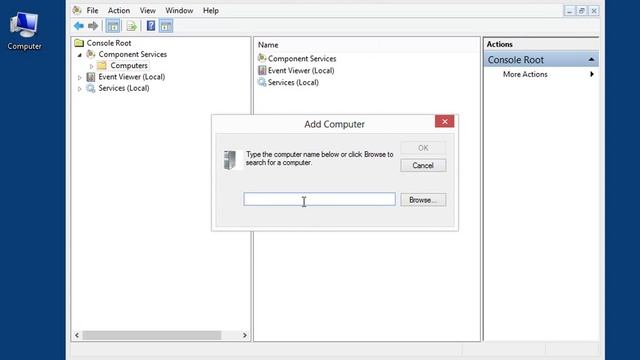This screenshot has width=640, height=360.
Task: Select Event Viewer (Local) text in Name list
Action: click(x=301, y=71)
